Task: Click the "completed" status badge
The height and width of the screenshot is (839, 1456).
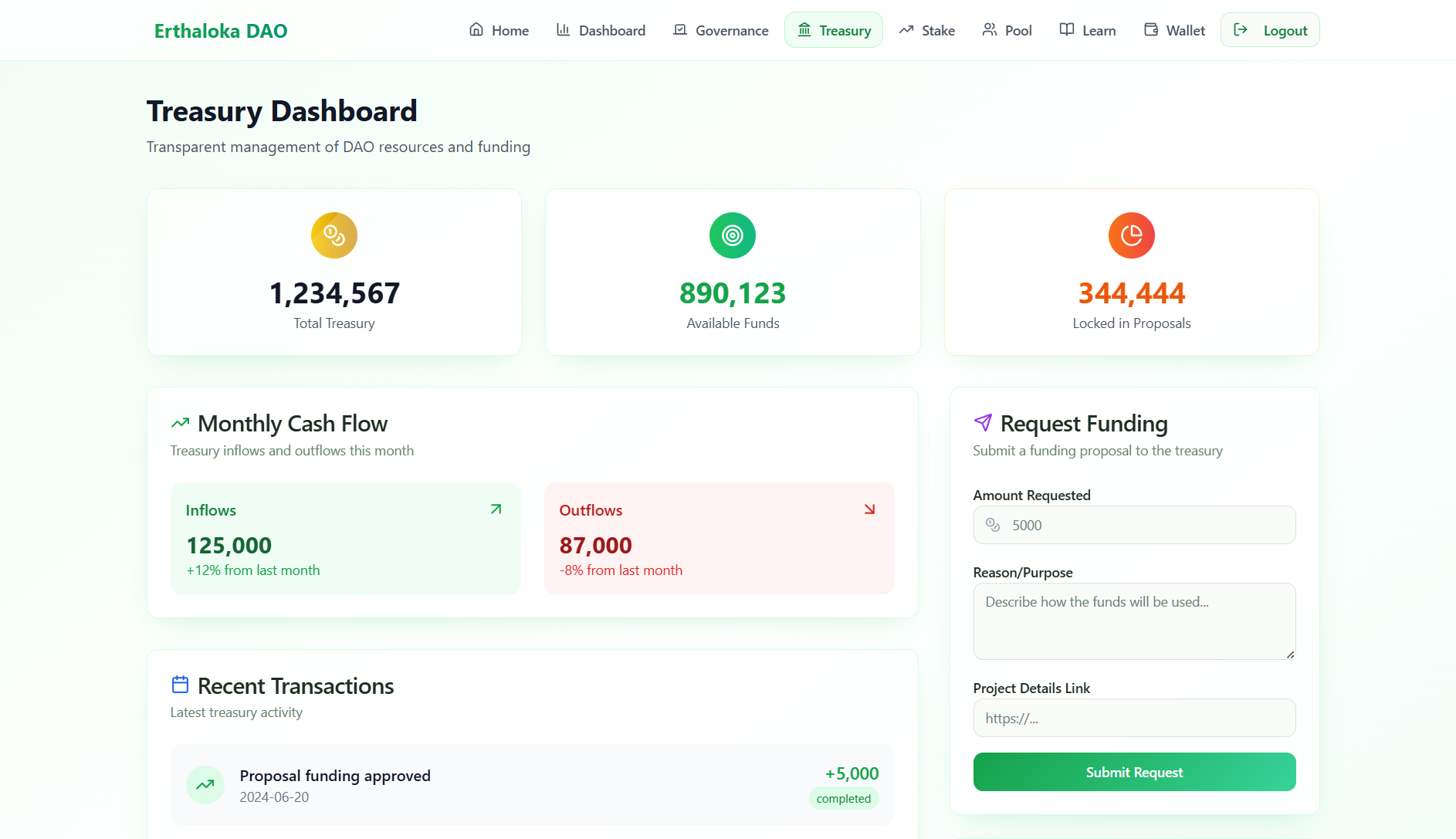Action: coord(844,798)
